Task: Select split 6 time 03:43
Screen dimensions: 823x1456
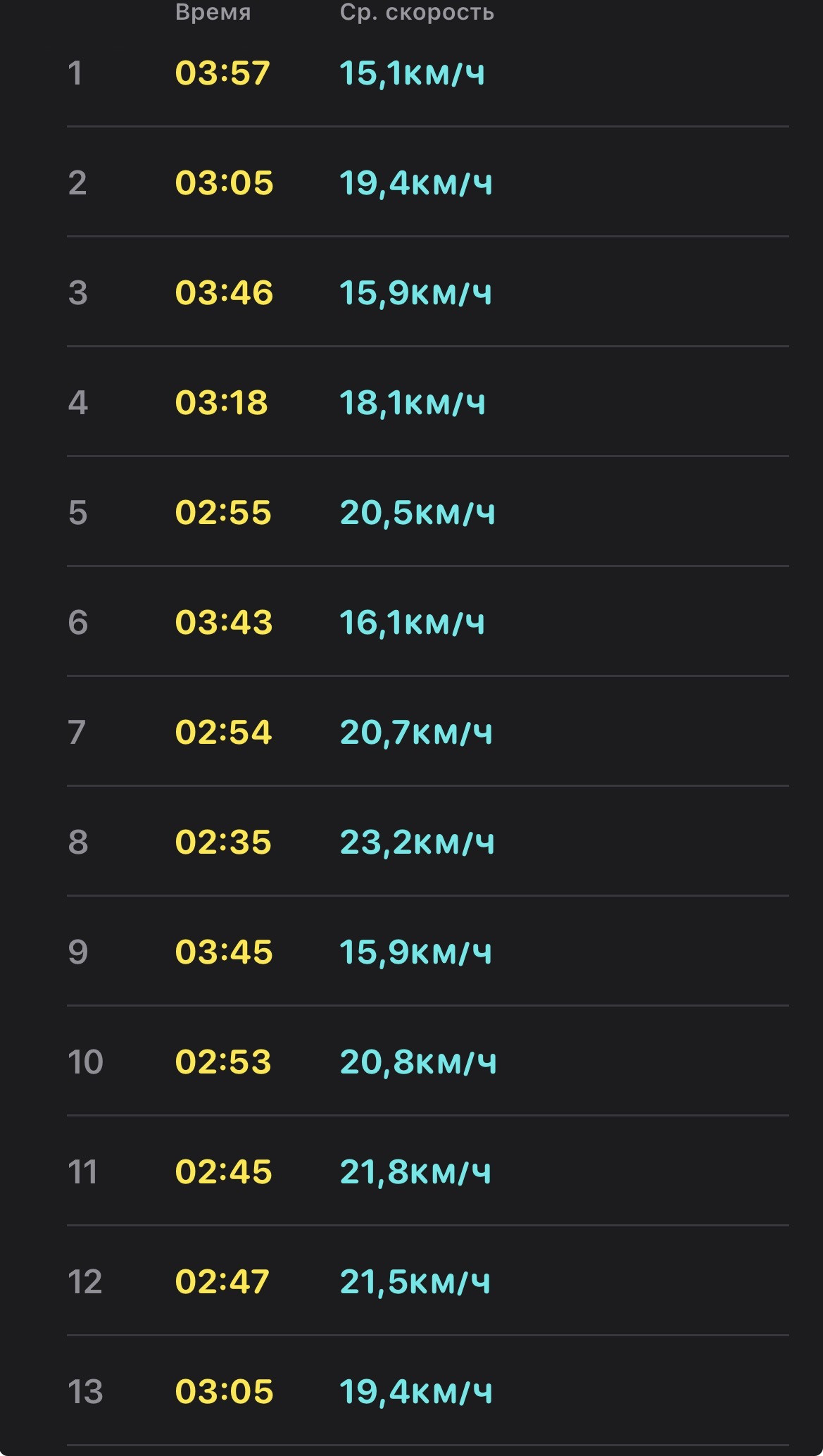Action: 224,623
